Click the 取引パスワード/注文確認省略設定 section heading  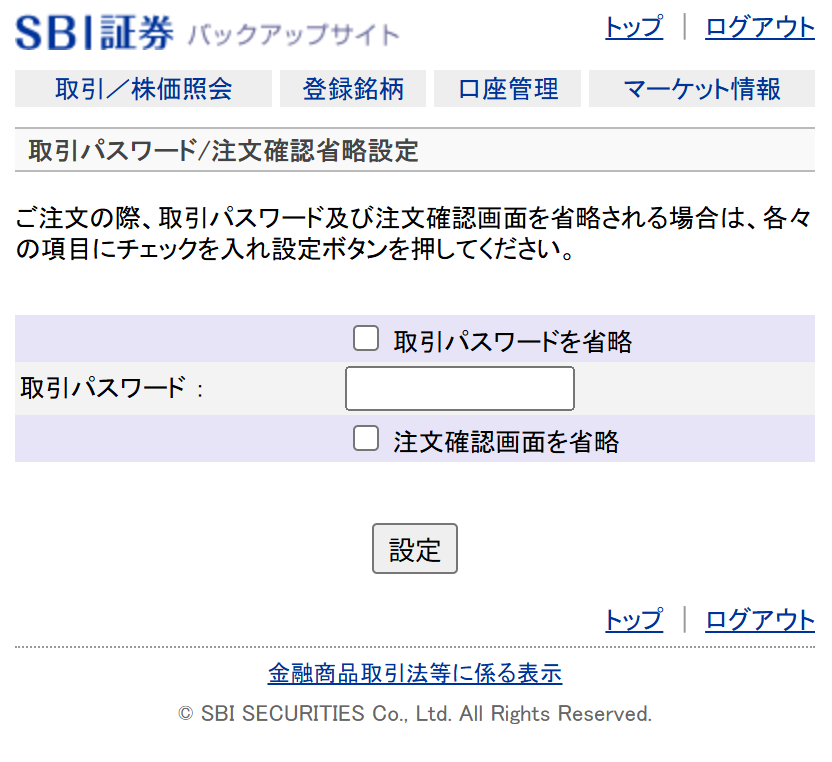point(223,151)
